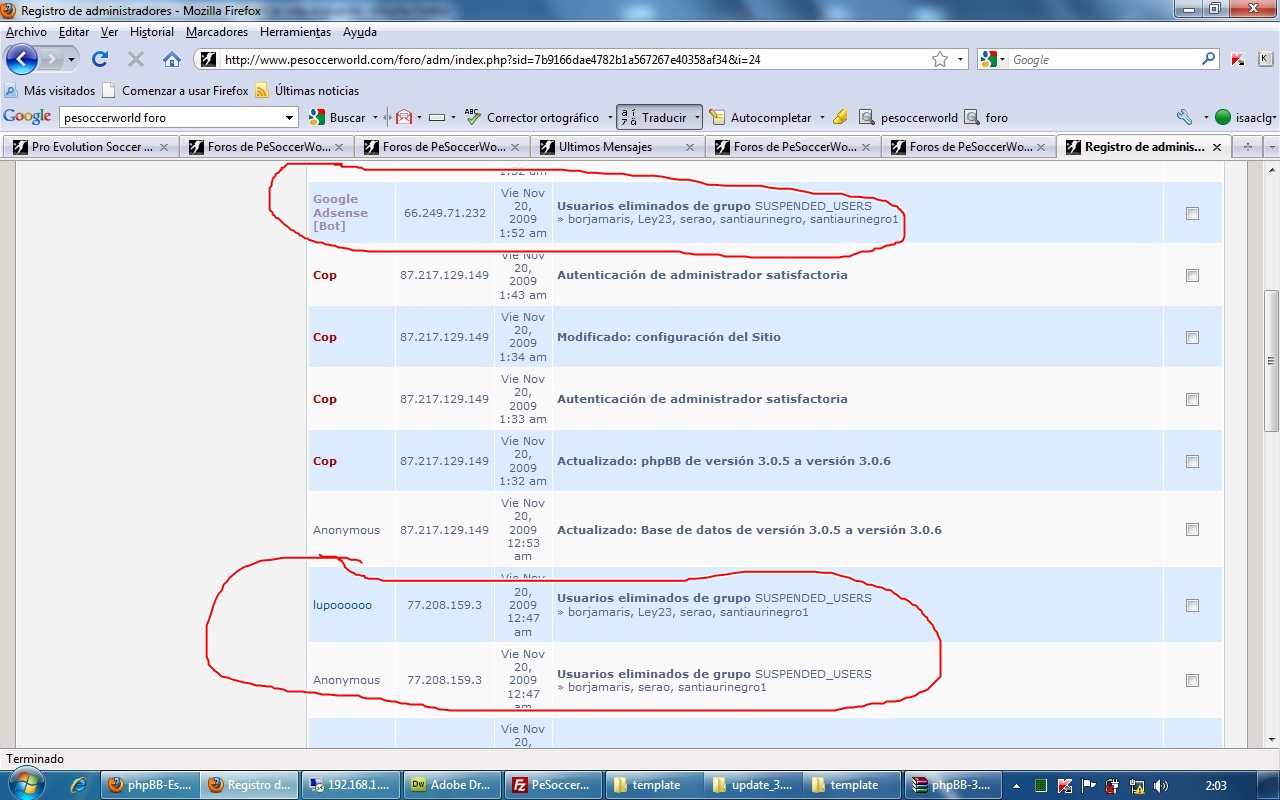Tick checkbox for Cop 1:33 am autenticación row
The height and width of the screenshot is (800, 1280).
pyautogui.click(x=1192, y=399)
